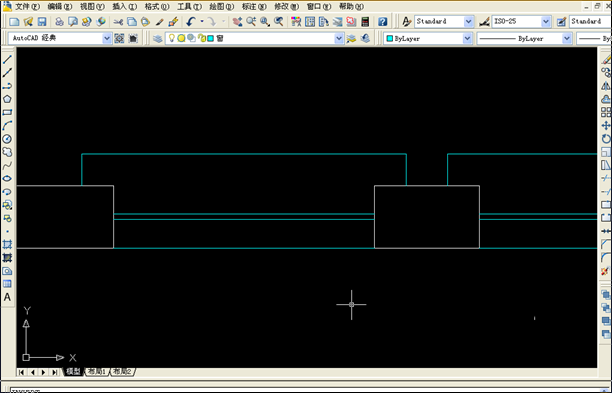Open the 文件 (File) menu
Image resolution: width=612 pixels, height=393 pixels.
tap(27, 7)
